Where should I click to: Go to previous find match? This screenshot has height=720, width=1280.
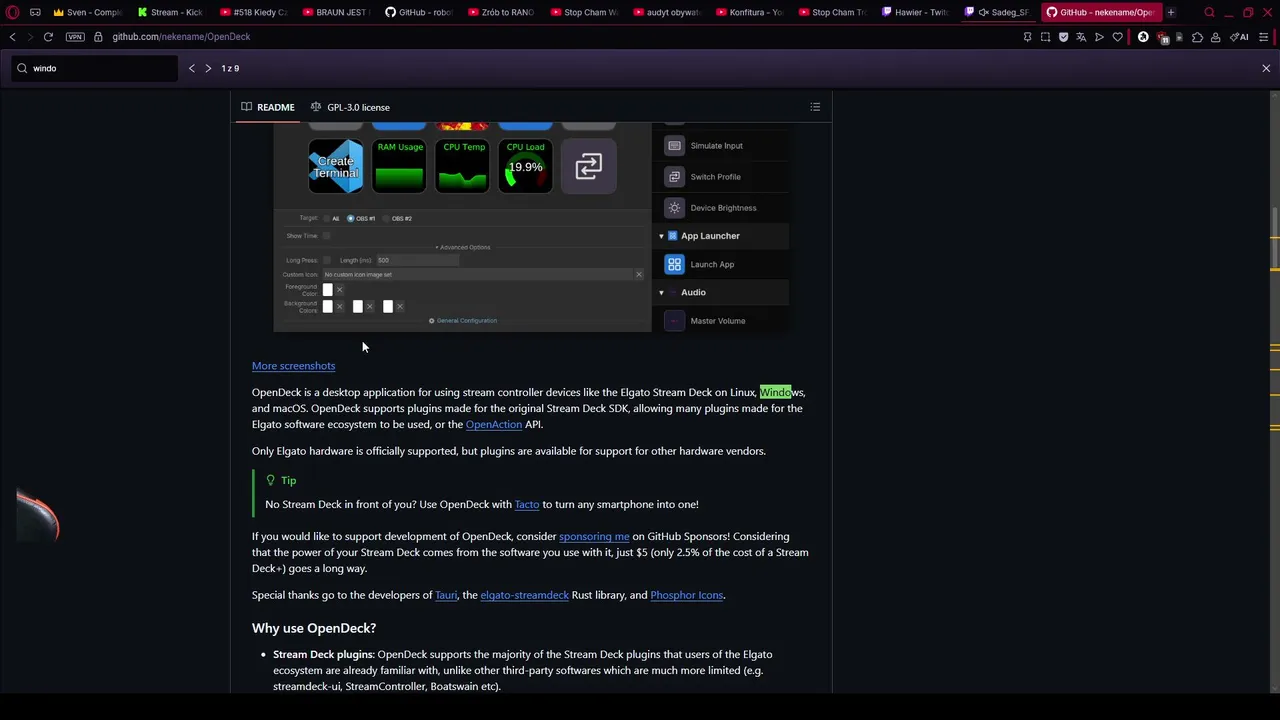[x=192, y=68]
